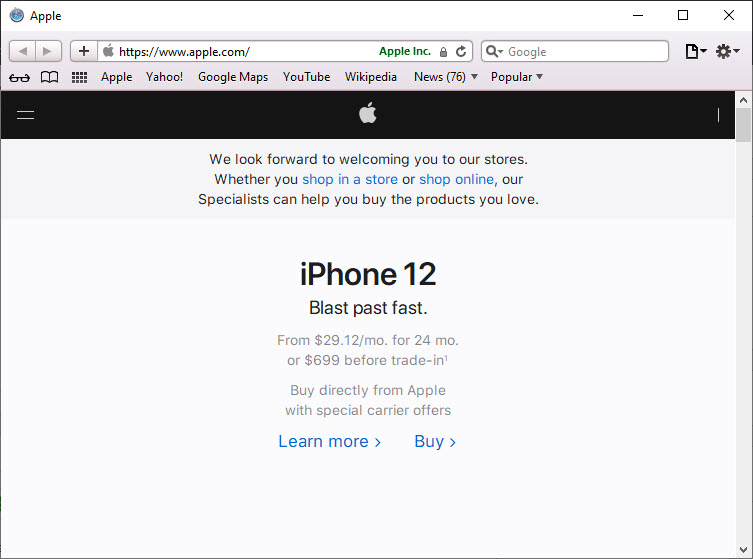
Task: Open the Google Maps bookmark
Action: (x=233, y=77)
